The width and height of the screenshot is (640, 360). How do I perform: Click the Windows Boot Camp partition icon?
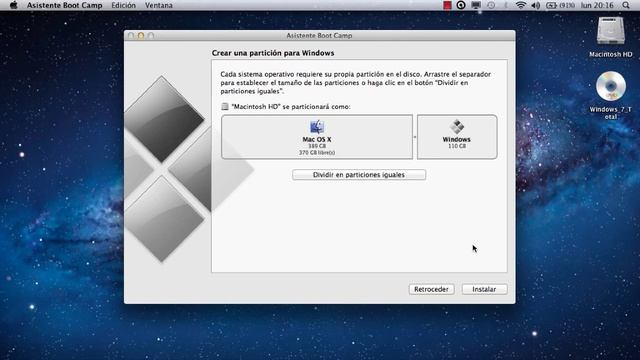click(457, 127)
